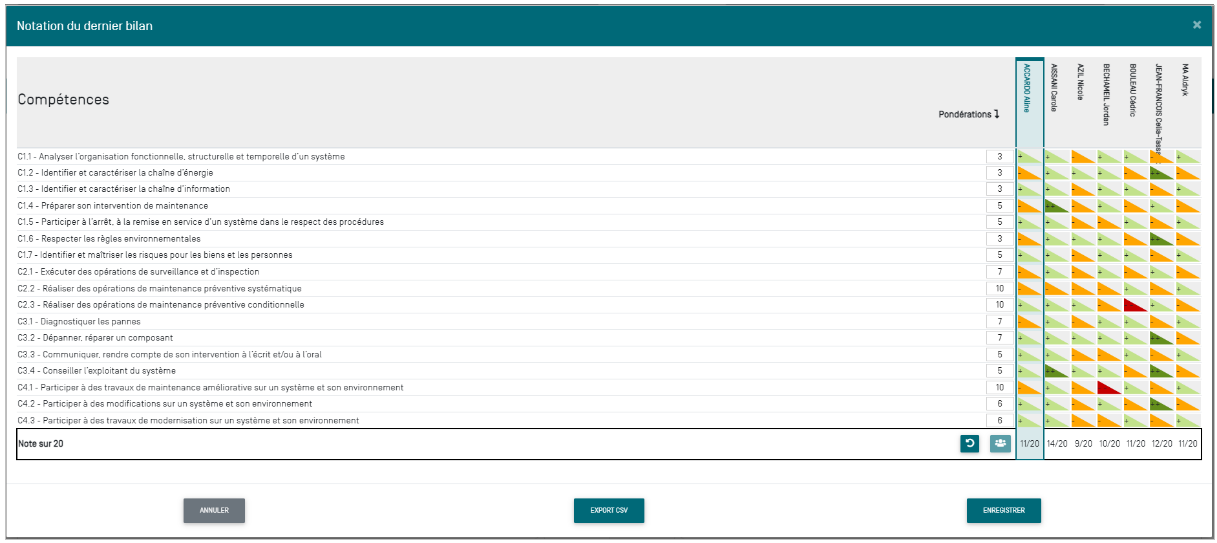This screenshot has height=543, width=1217.
Task: Select the ACCARDO Aline column header
Action: coord(1029,90)
